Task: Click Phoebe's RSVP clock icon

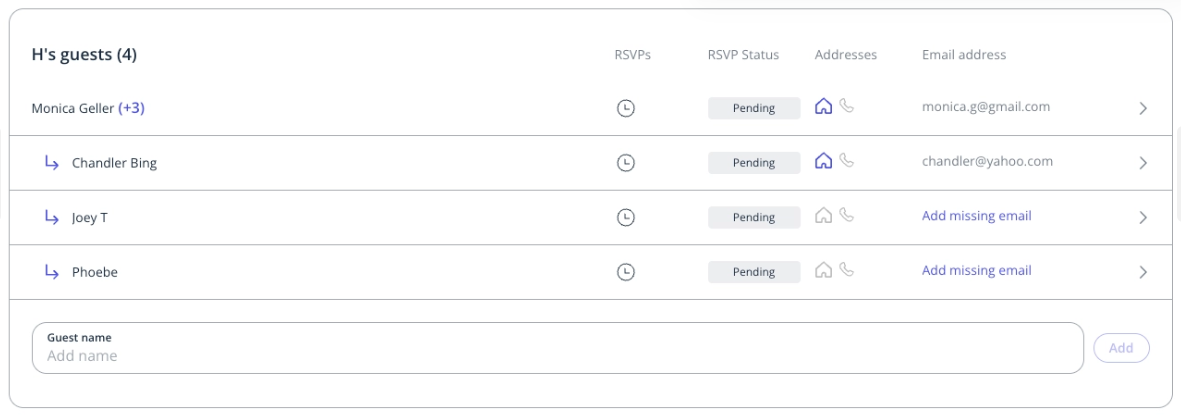Action: click(x=626, y=272)
